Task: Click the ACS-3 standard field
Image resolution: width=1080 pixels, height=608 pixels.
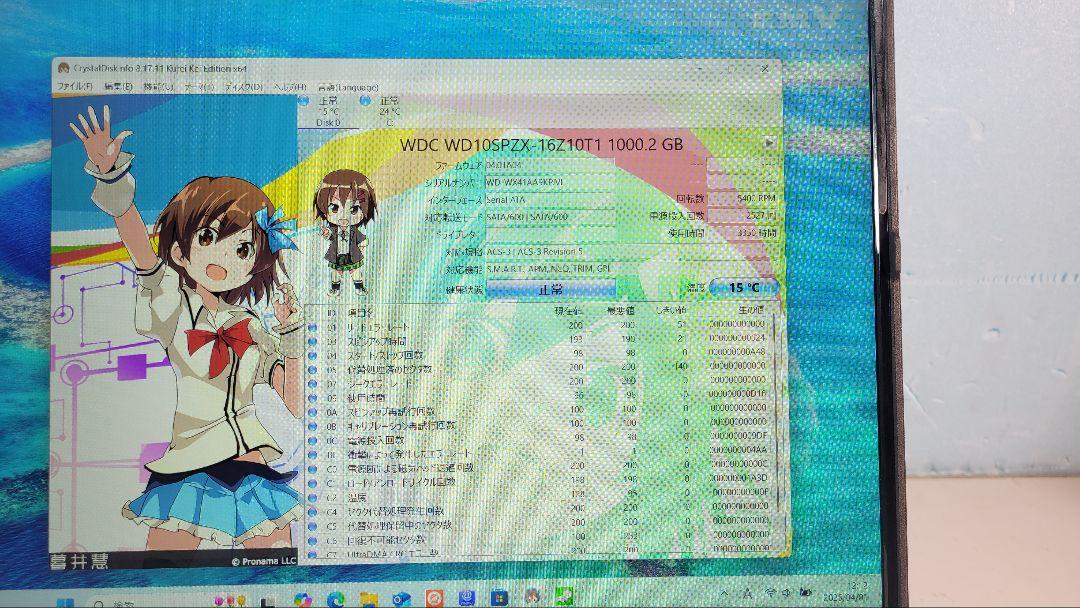Action: 630,251
